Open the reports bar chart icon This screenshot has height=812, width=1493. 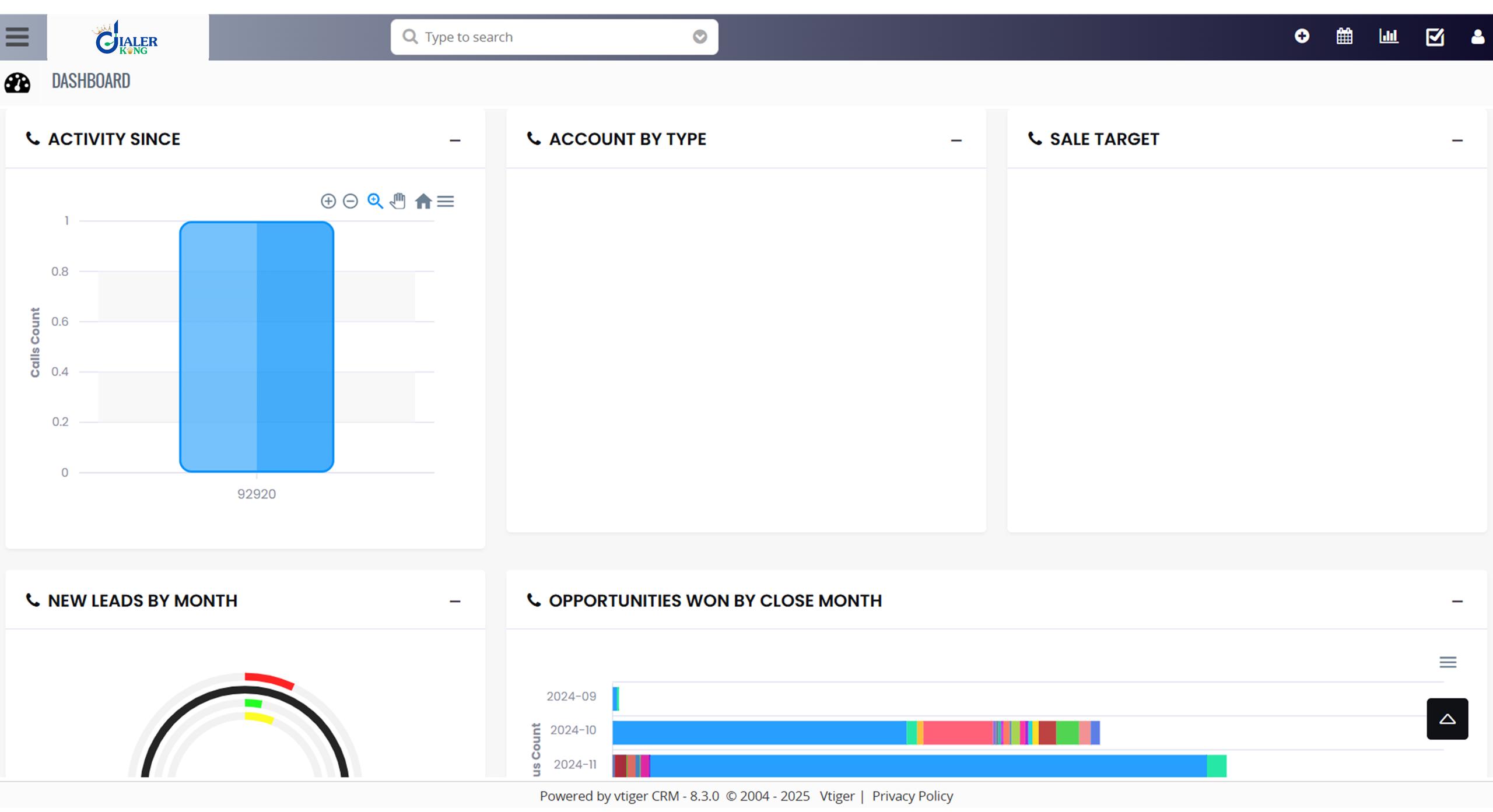(x=1389, y=36)
